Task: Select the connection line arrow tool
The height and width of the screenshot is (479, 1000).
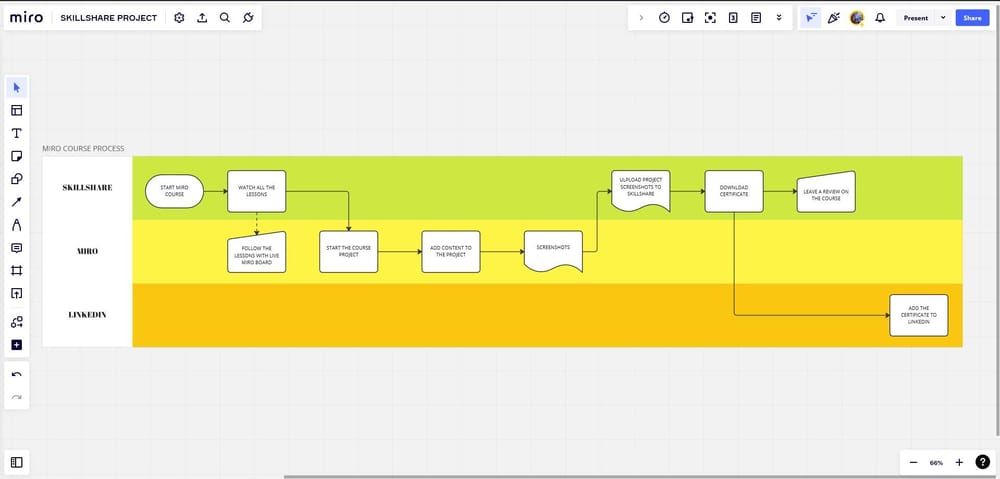Action: click(x=17, y=202)
